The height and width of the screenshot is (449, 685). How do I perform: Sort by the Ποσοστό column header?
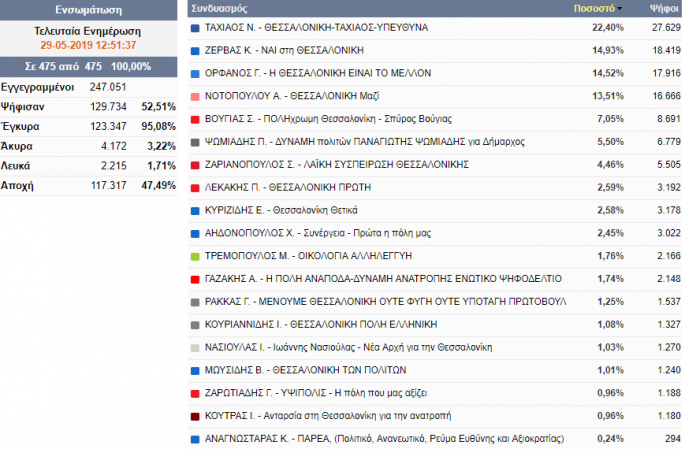[593, 8]
